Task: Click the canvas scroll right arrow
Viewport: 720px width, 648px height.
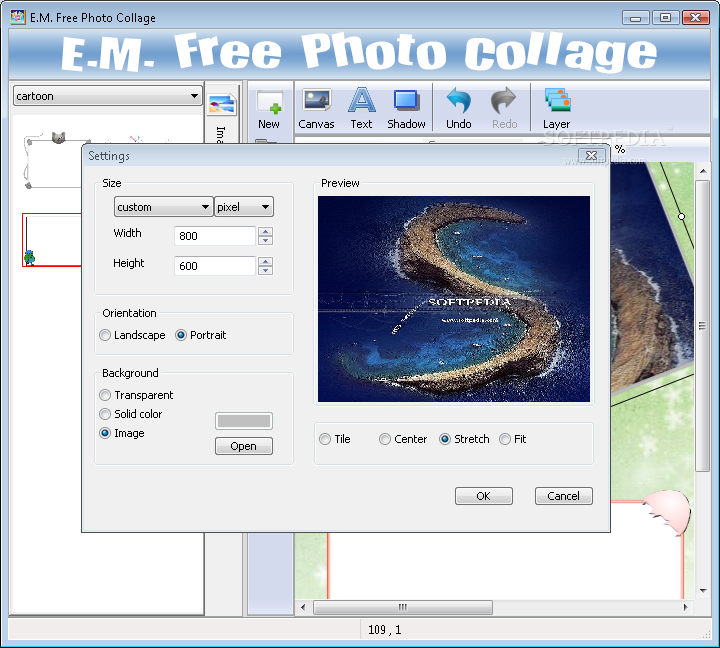Action: pyautogui.click(x=686, y=607)
